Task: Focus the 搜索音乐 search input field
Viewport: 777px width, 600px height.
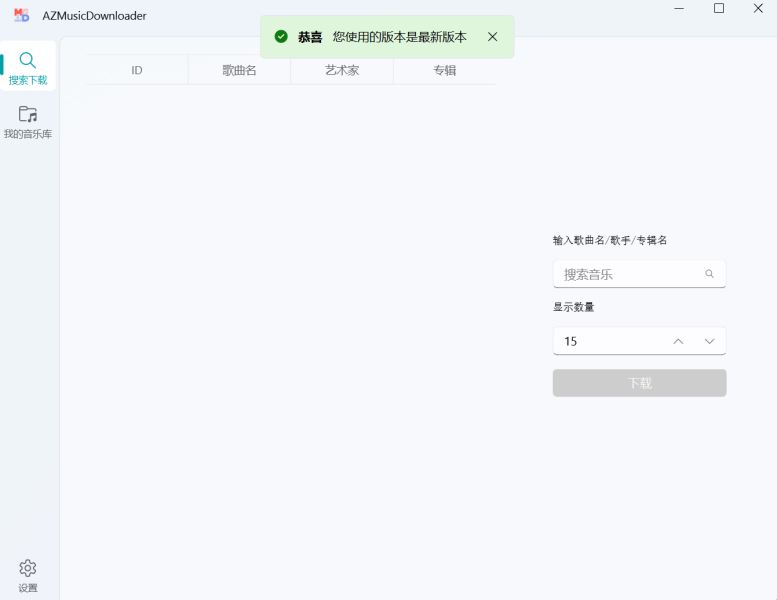Action: 639,274
